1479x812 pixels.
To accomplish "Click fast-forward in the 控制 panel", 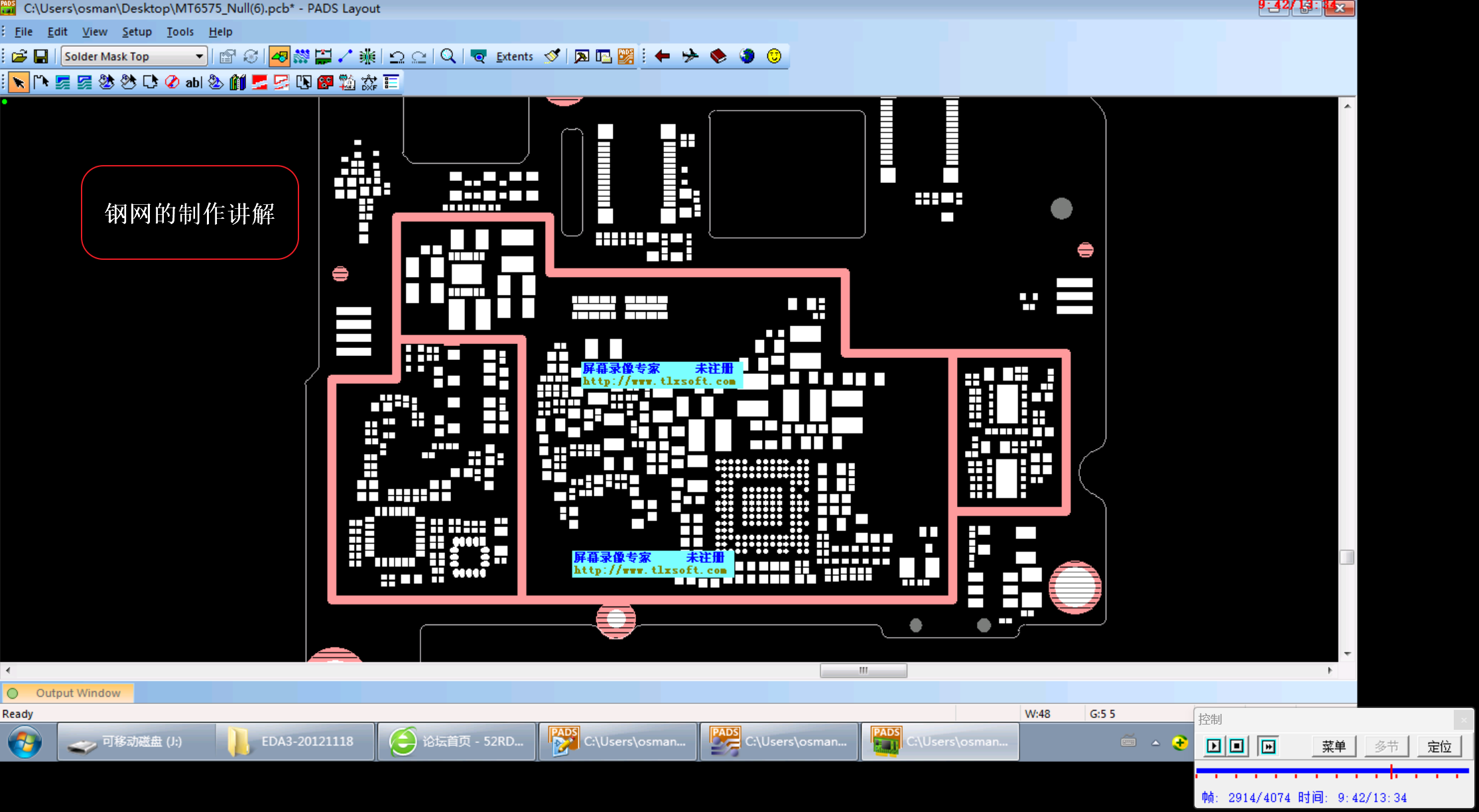I will (1268, 746).
